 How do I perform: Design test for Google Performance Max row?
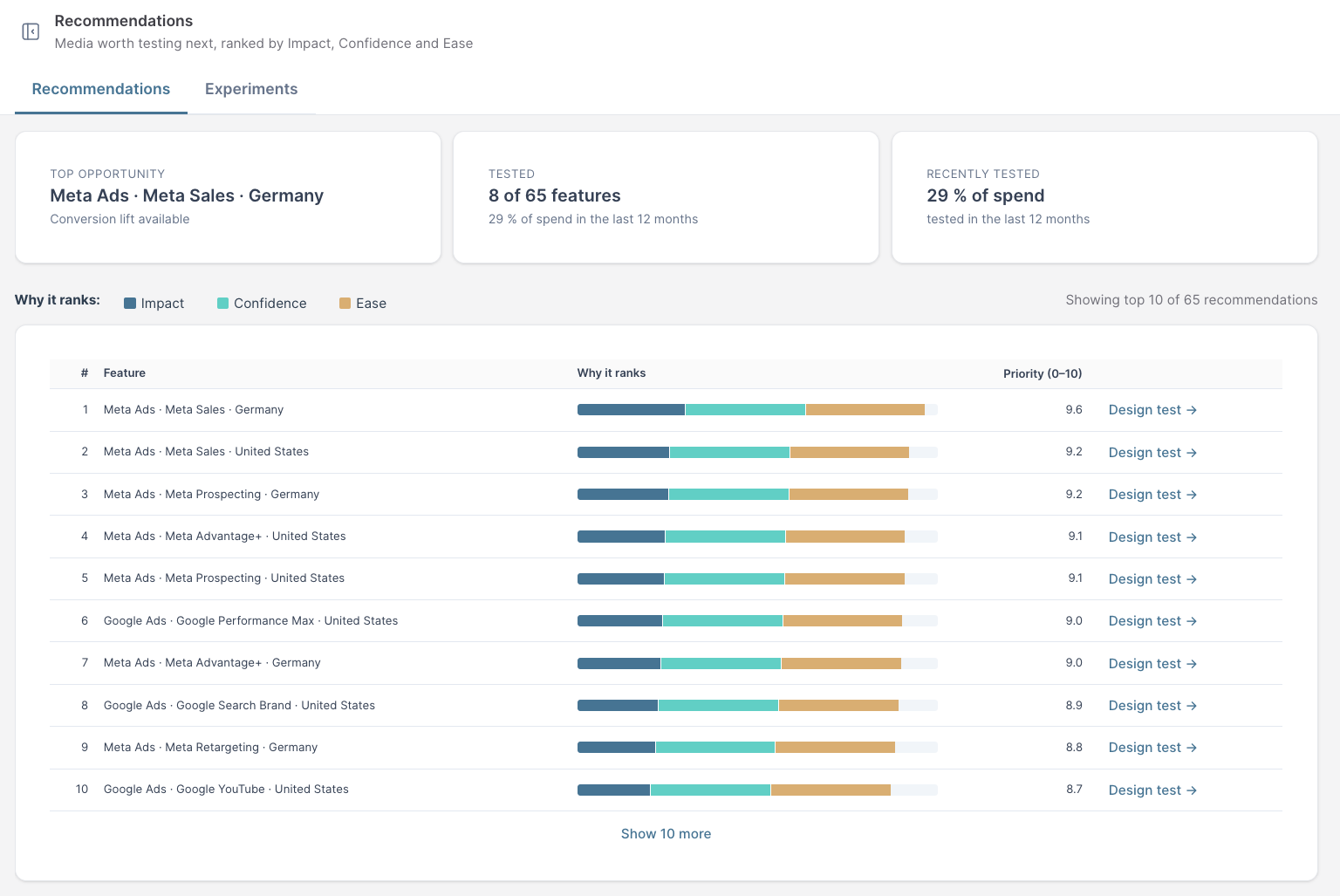[1152, 621]
